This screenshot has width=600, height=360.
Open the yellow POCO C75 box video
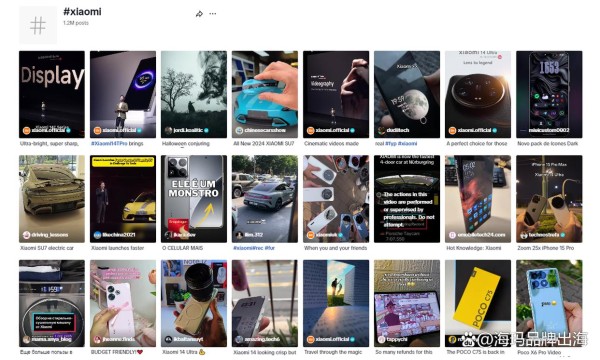(478, 303)
